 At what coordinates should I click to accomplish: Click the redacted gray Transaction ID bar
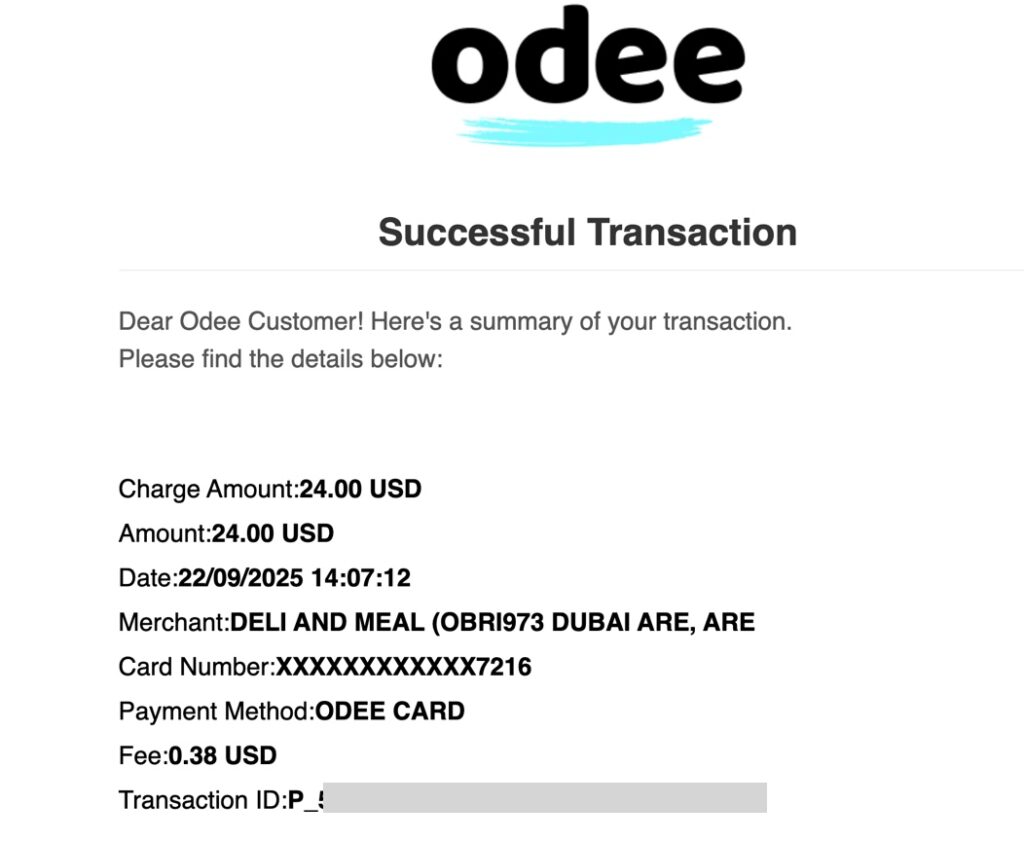tap(545, 798)
